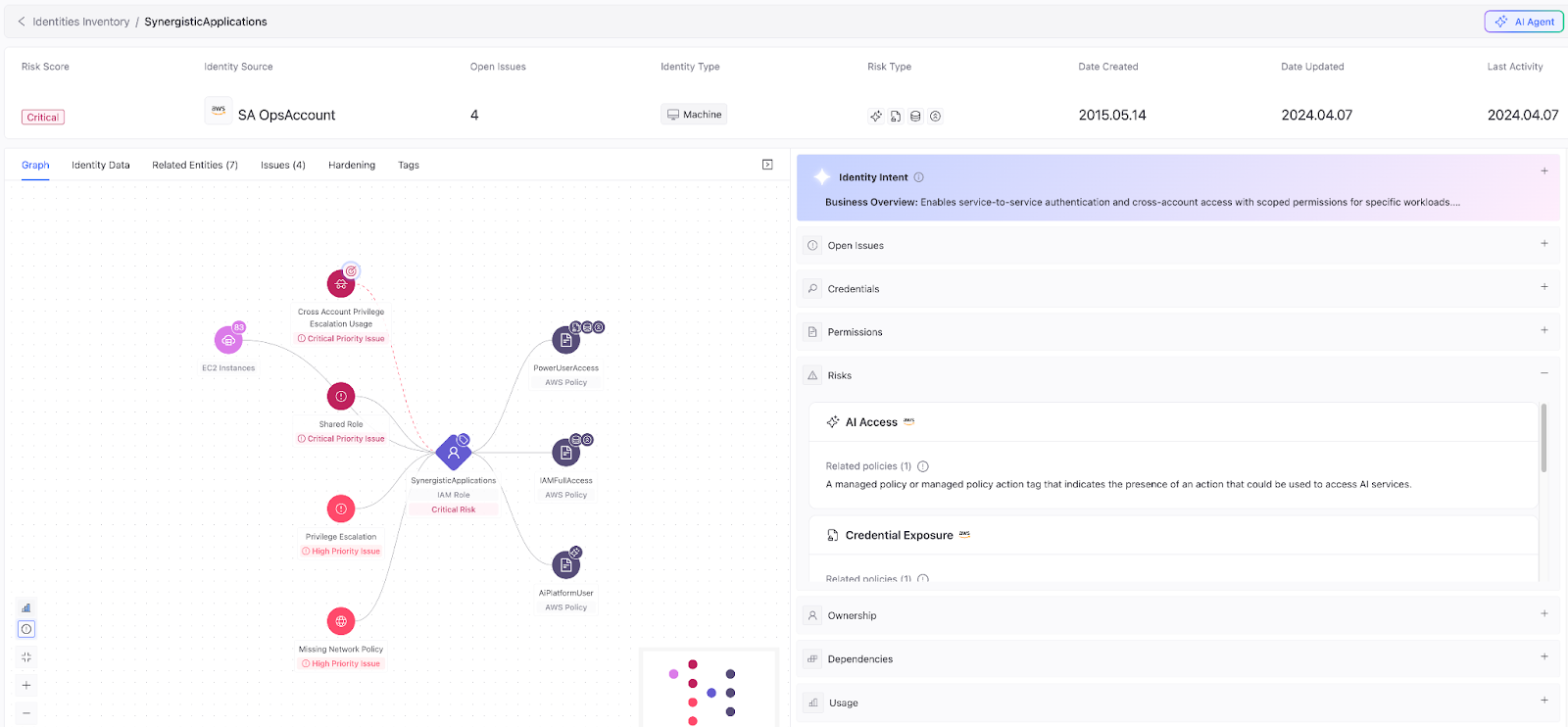This screenshot has width=1568, height=727.
Task: Click the Business Overview text
Action: click(x=1143, y=203)
